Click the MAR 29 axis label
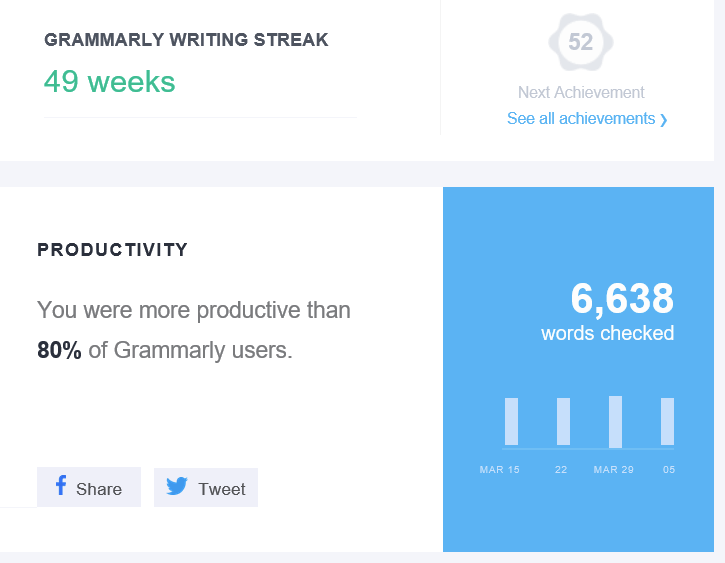The width and height of the screenshot is (725, 563). (614, 470)
